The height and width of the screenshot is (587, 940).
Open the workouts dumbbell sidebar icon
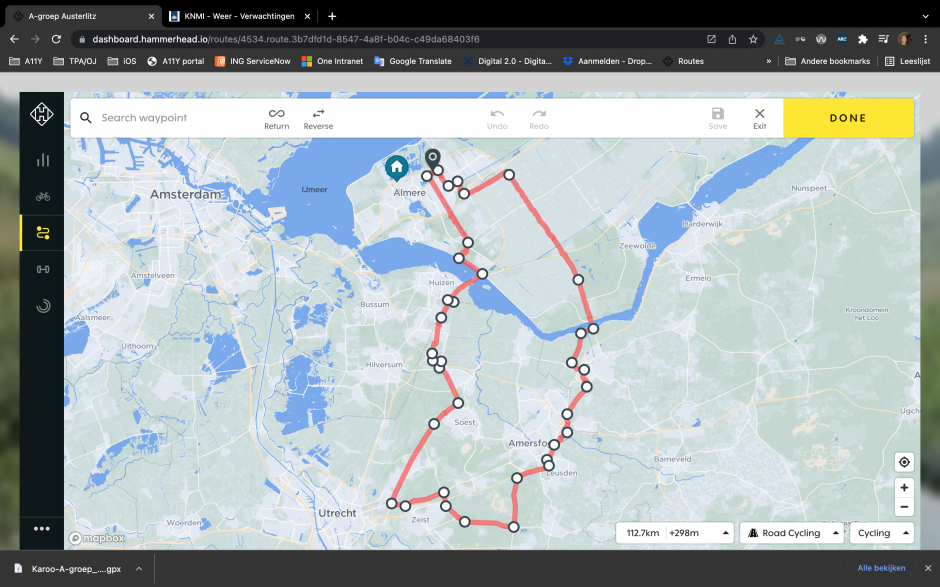[42, 269]
